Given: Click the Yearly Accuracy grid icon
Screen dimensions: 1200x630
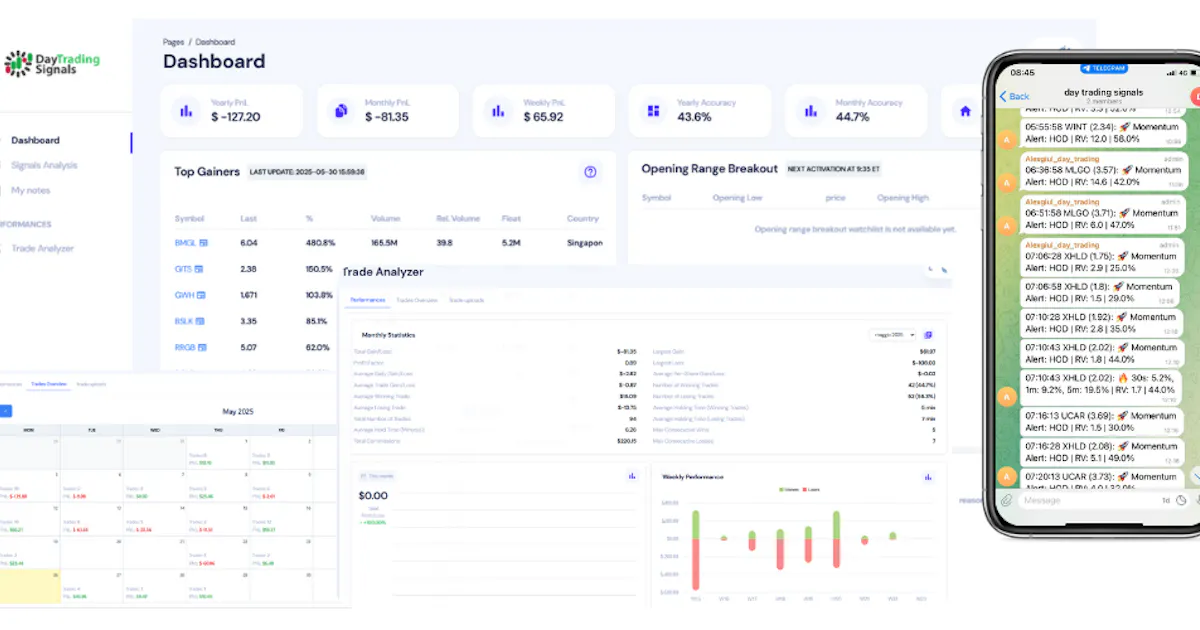Looking at the screenshot, I should click(x=653, y=111).
